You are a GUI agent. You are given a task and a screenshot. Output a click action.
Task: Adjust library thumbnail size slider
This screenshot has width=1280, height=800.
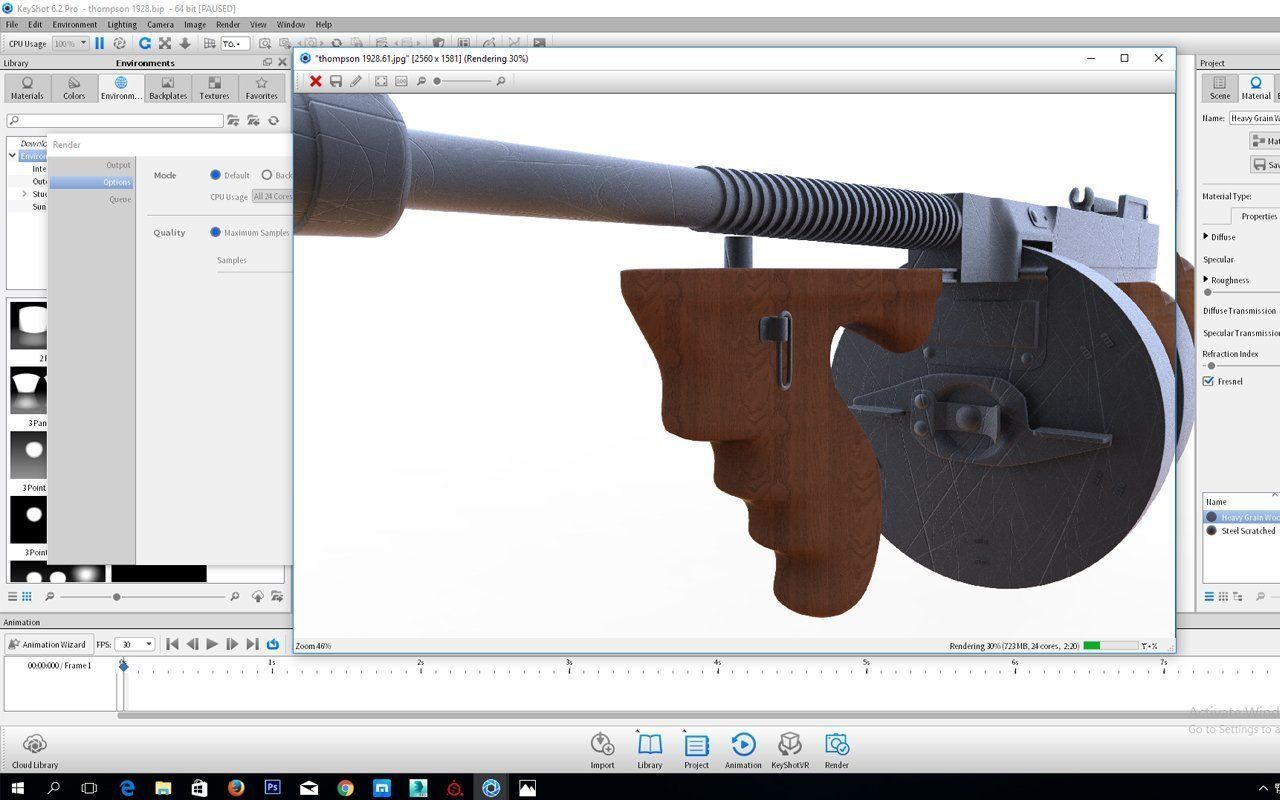pos(117,597)
